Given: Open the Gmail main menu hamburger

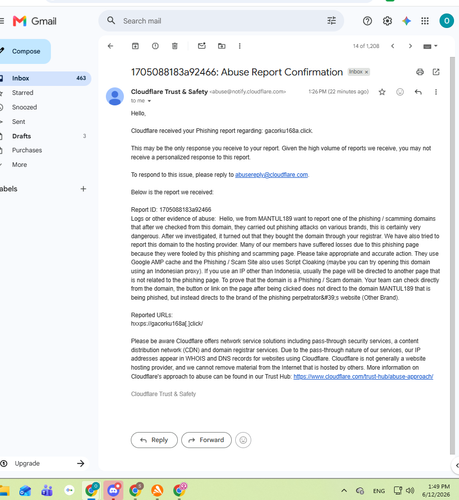Looking at the screenshot, I should pos(2,21).
